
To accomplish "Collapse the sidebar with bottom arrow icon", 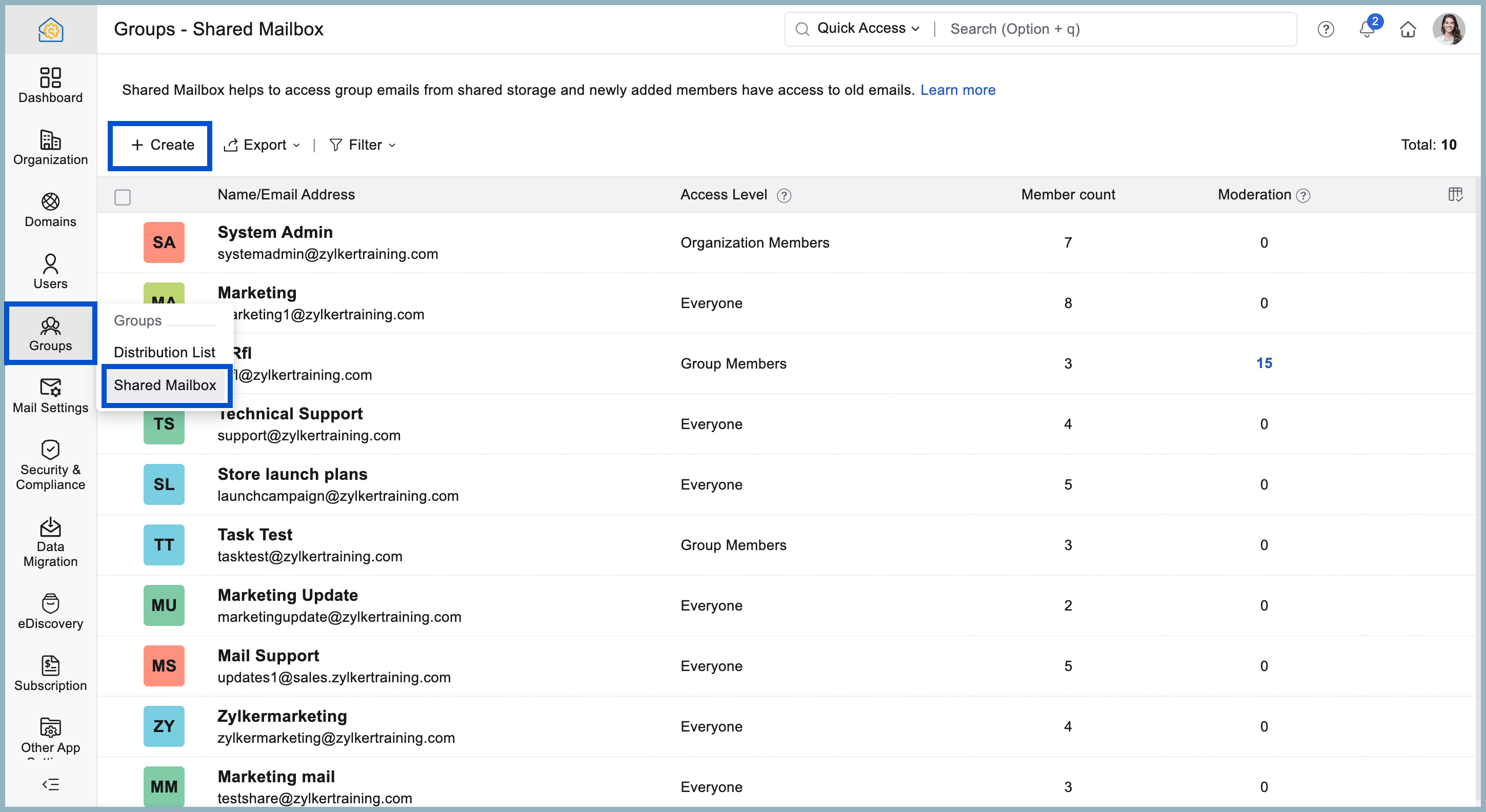I will 50,784.
